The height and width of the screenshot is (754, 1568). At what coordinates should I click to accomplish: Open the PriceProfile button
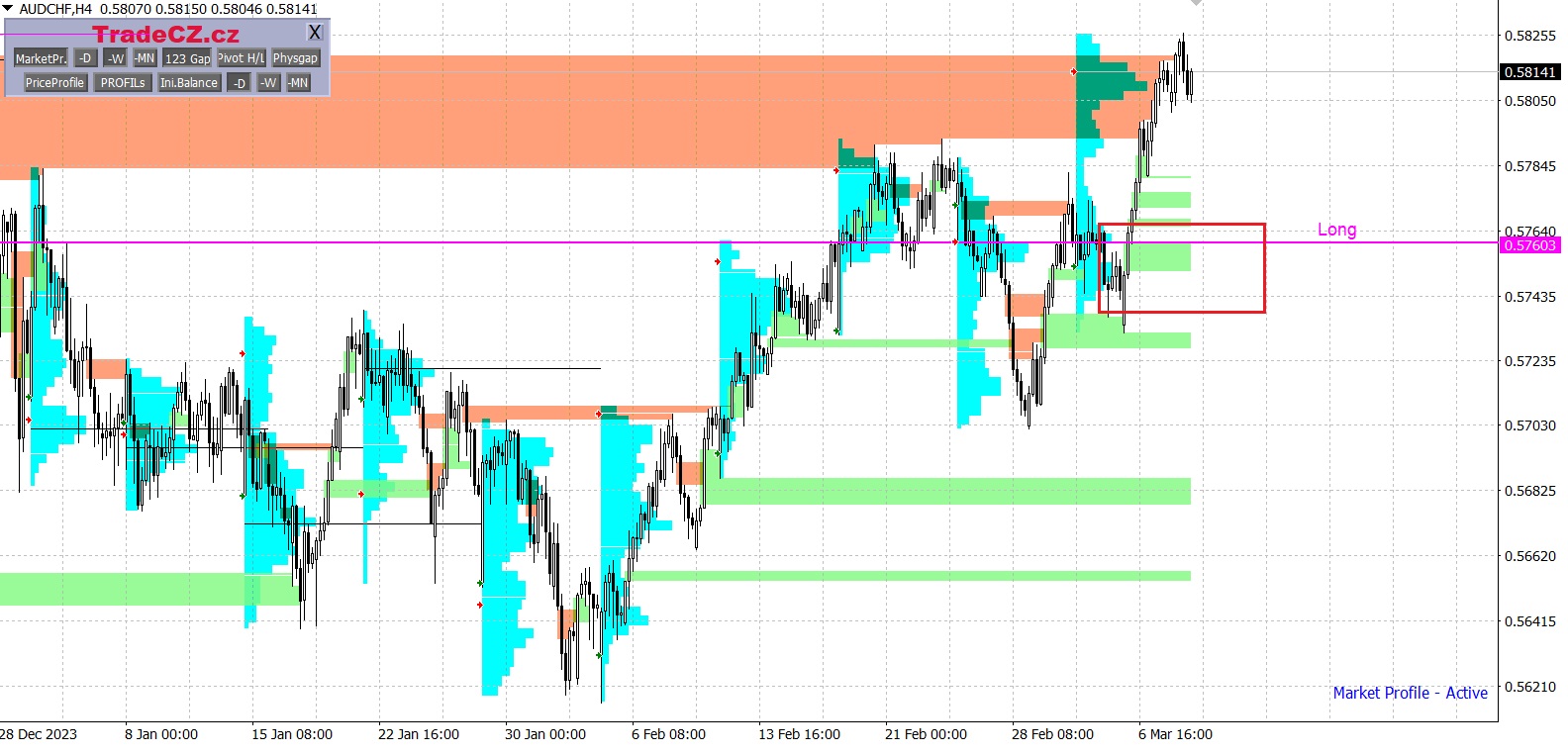54,83
